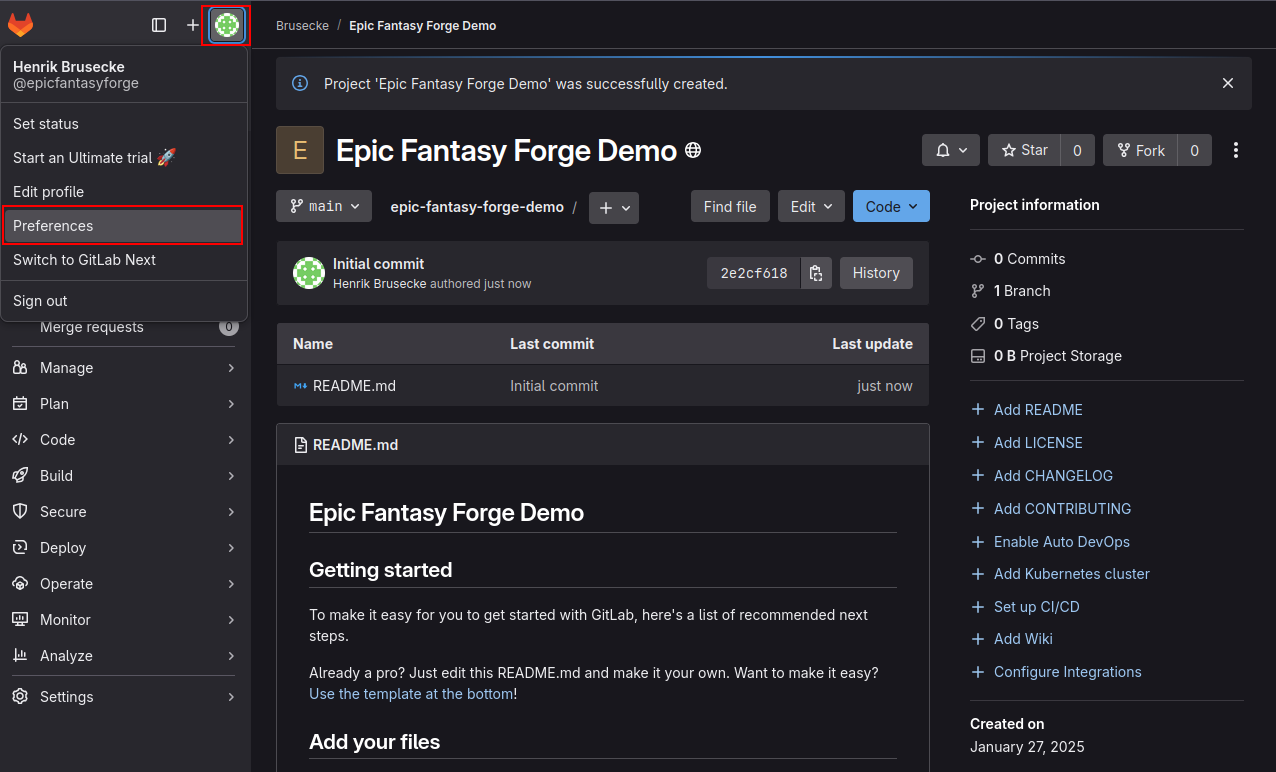Click the star count 0
This screenshot has width=1276, height=772.
pyautogui.click(x=1077, y=150)
